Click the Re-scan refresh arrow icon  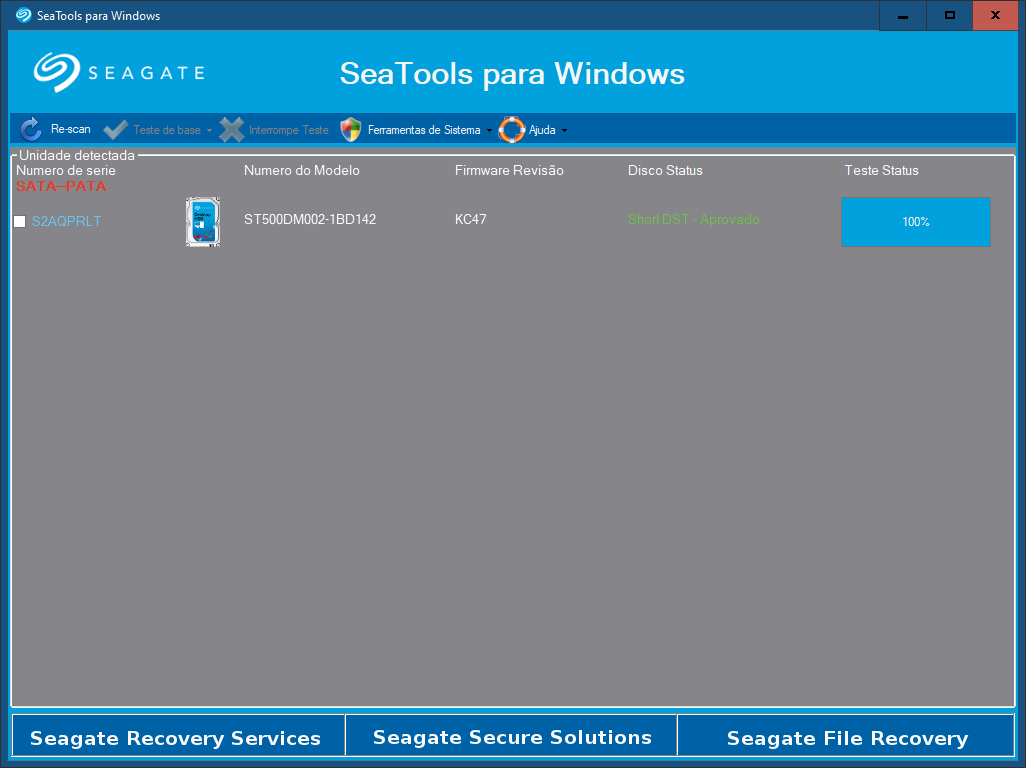point(31,130)
